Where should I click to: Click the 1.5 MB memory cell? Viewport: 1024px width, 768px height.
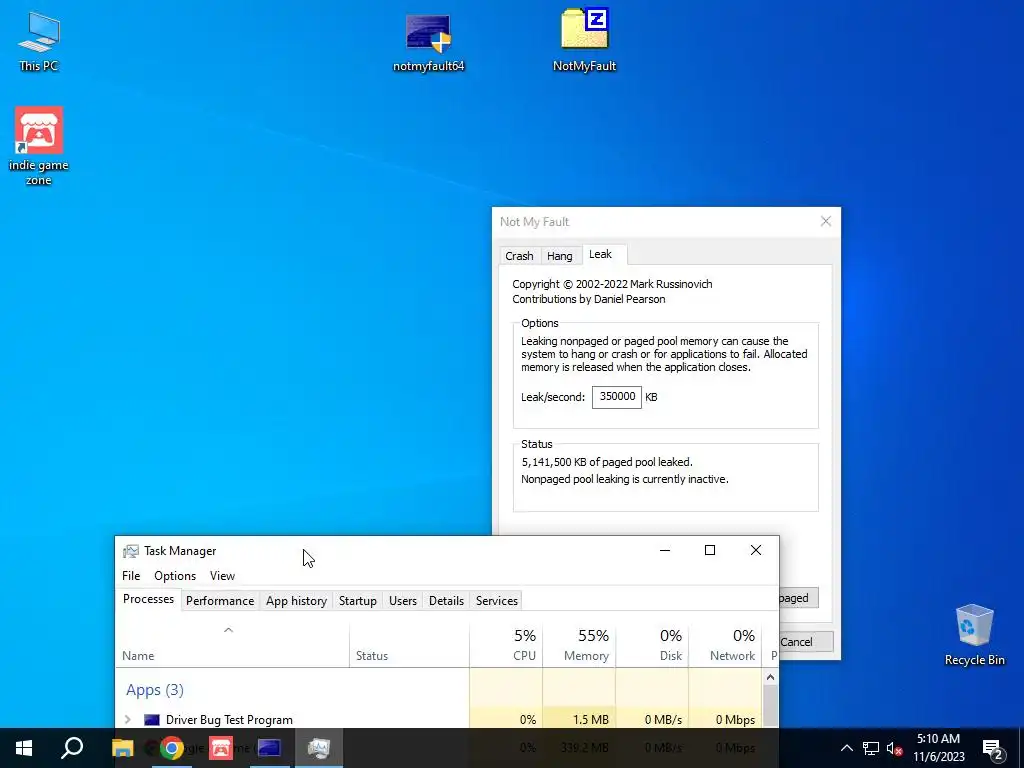click(579, 720)
